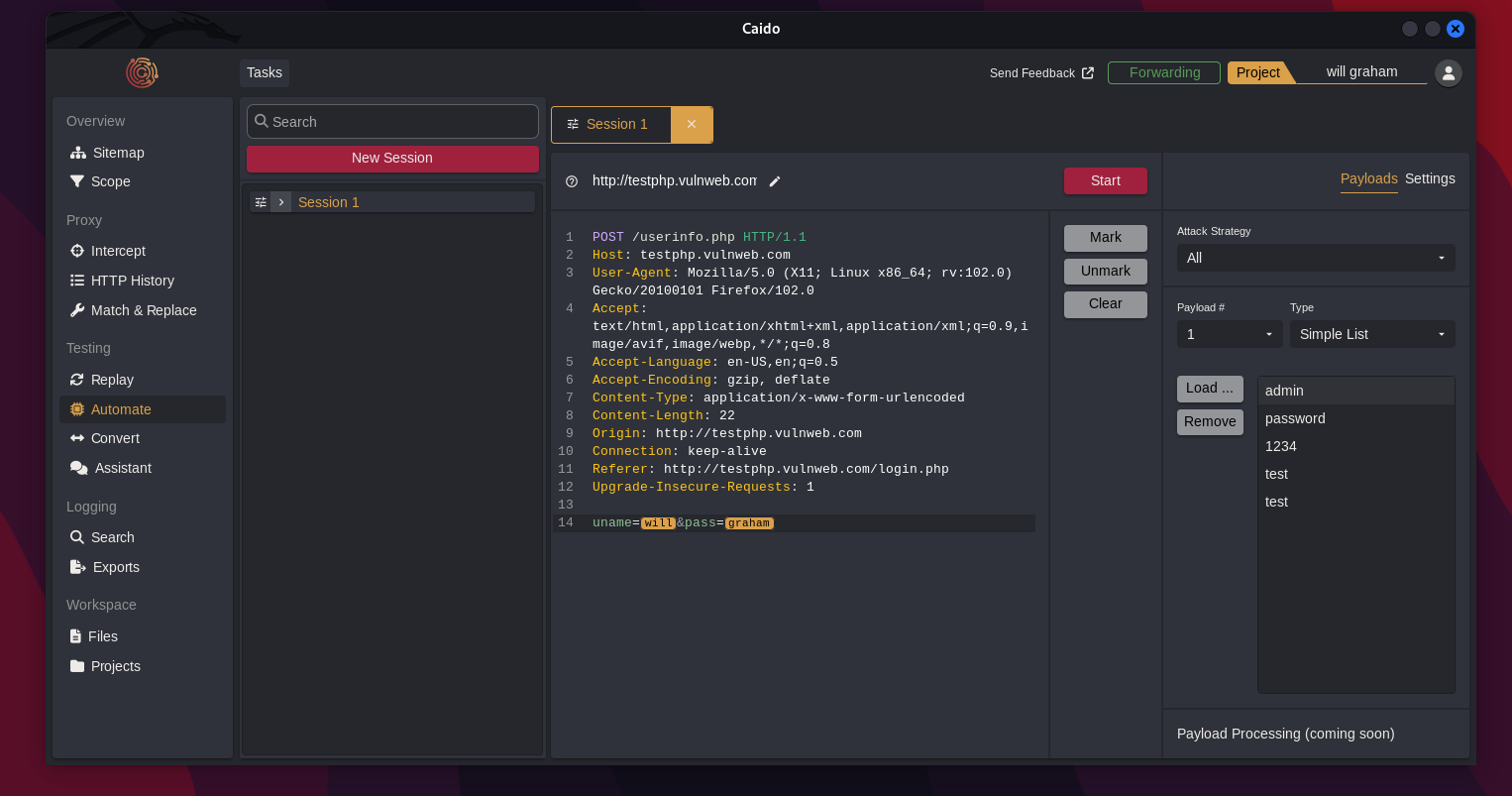Click the POST /userinfo.php request line
The image size is (1512, 796).
(700, 237)
